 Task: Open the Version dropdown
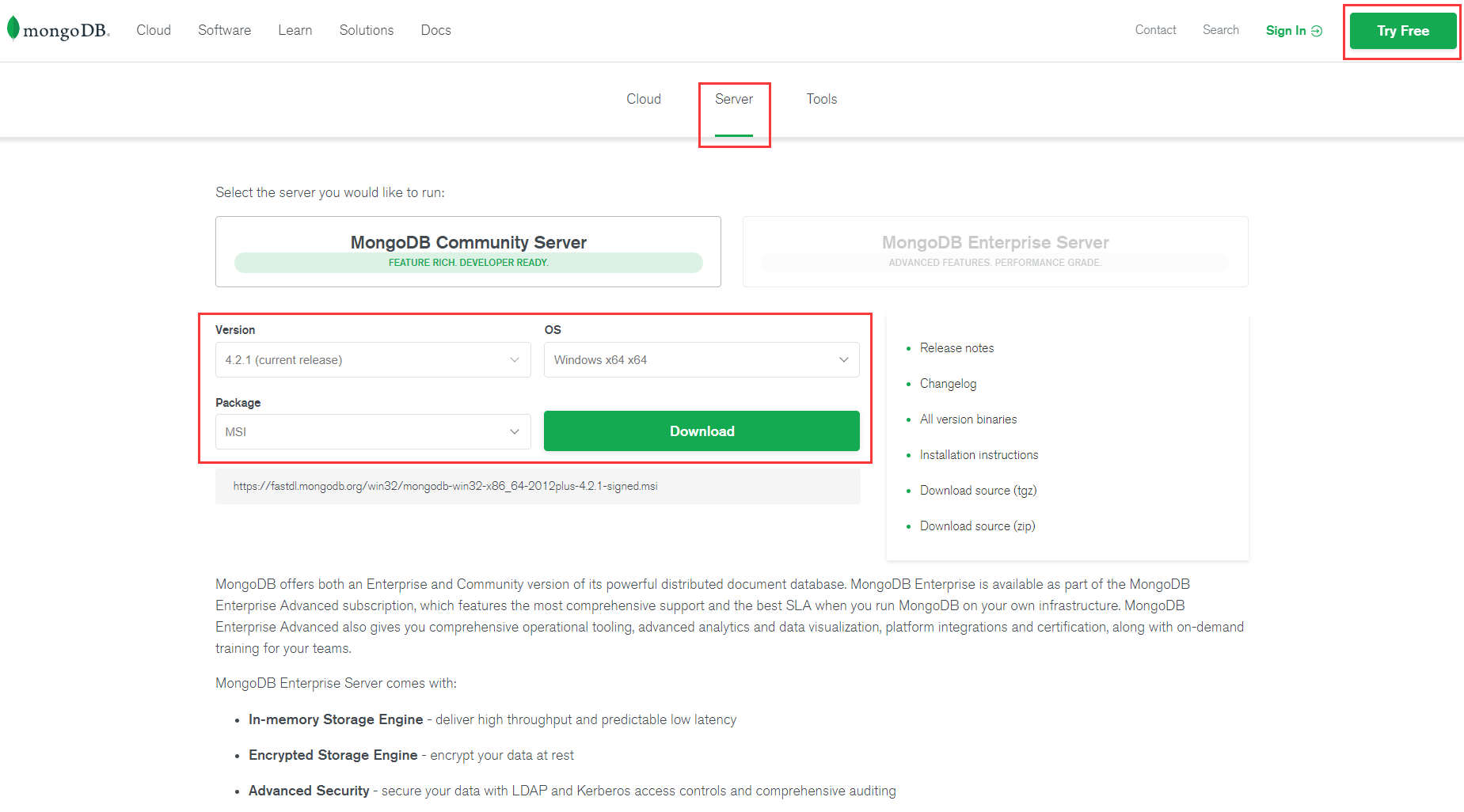373,360
